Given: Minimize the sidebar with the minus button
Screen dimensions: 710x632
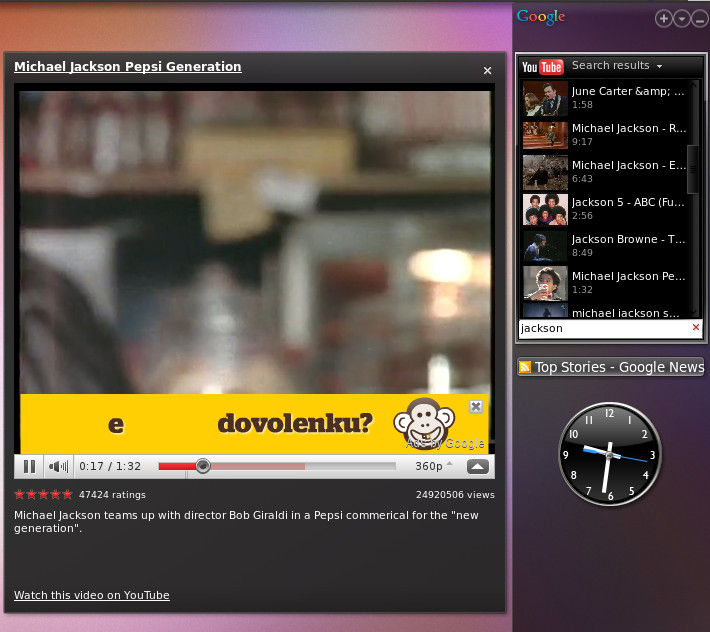Looking at the screenshot, I should click(x=700, y=19).
